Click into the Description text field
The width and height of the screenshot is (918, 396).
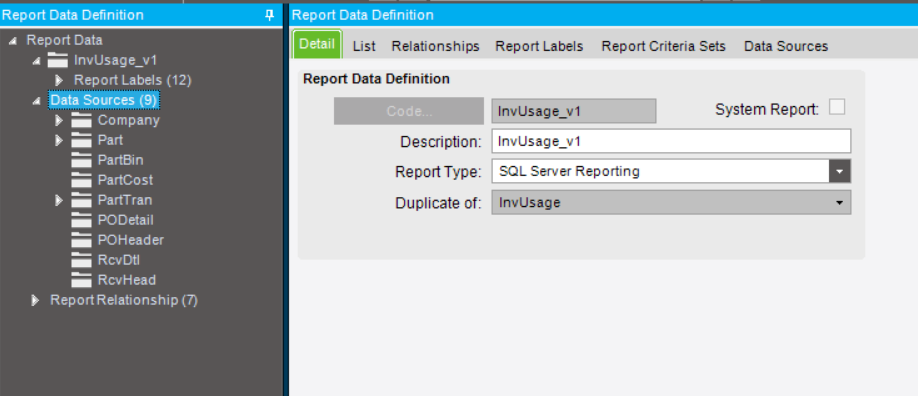[671, 141]
